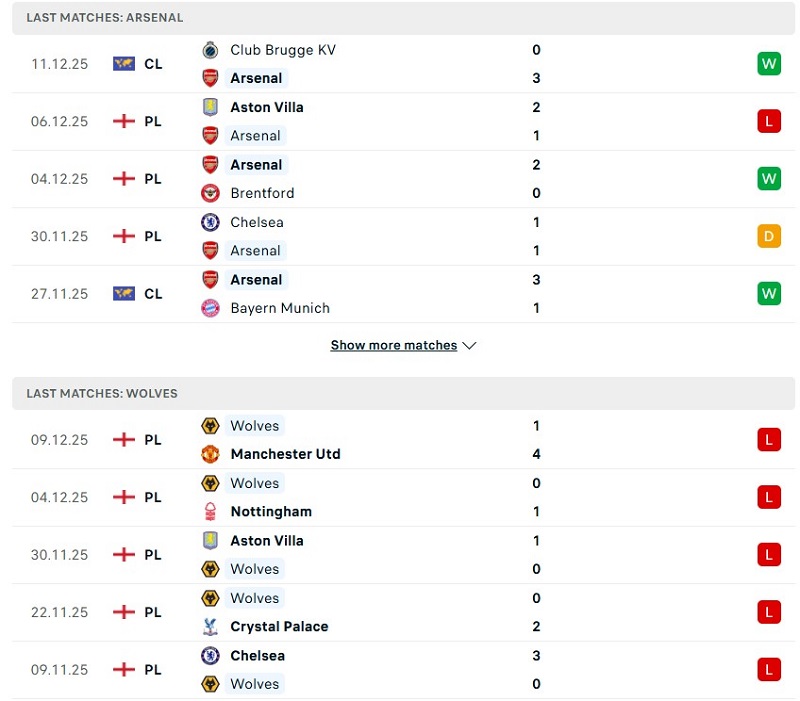The image size is (800, 701).
Task: Click the Wolves badge in the Manchester Utd match
Action: click(x=211, y=426)
